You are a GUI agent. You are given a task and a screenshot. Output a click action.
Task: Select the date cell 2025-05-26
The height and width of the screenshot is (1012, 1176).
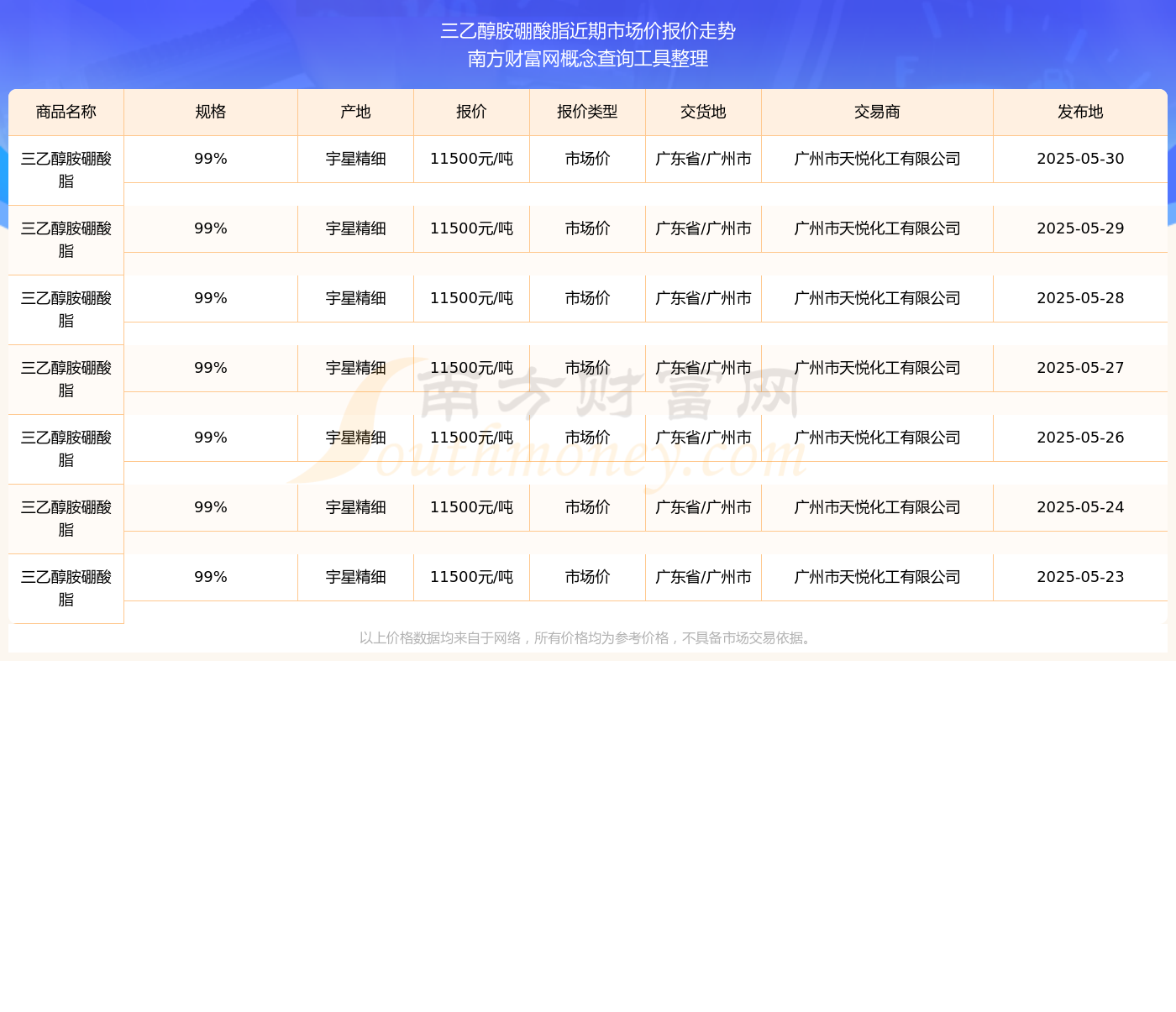(x=1080, y=438)
